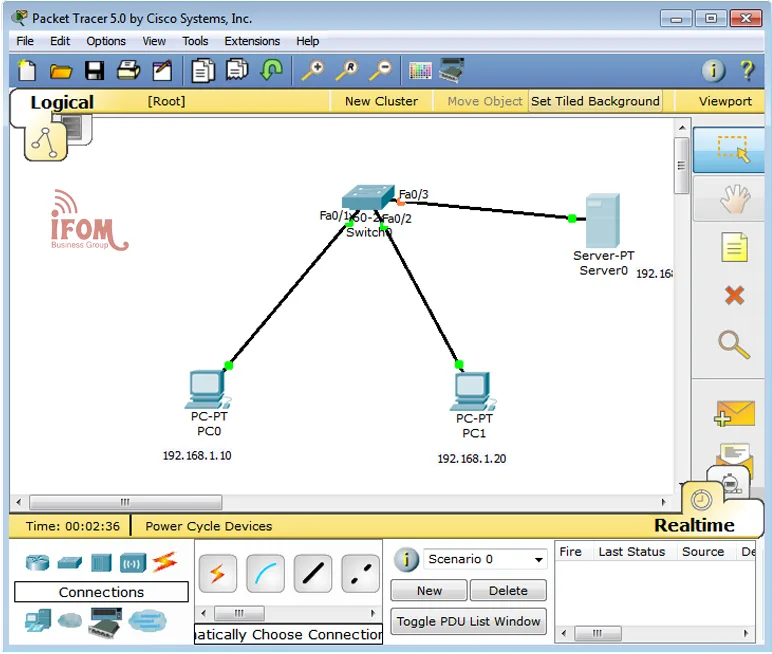772x654 pixels.
Task: Select the automatic connection lightning icon
Action: click(x=217, y=574)
